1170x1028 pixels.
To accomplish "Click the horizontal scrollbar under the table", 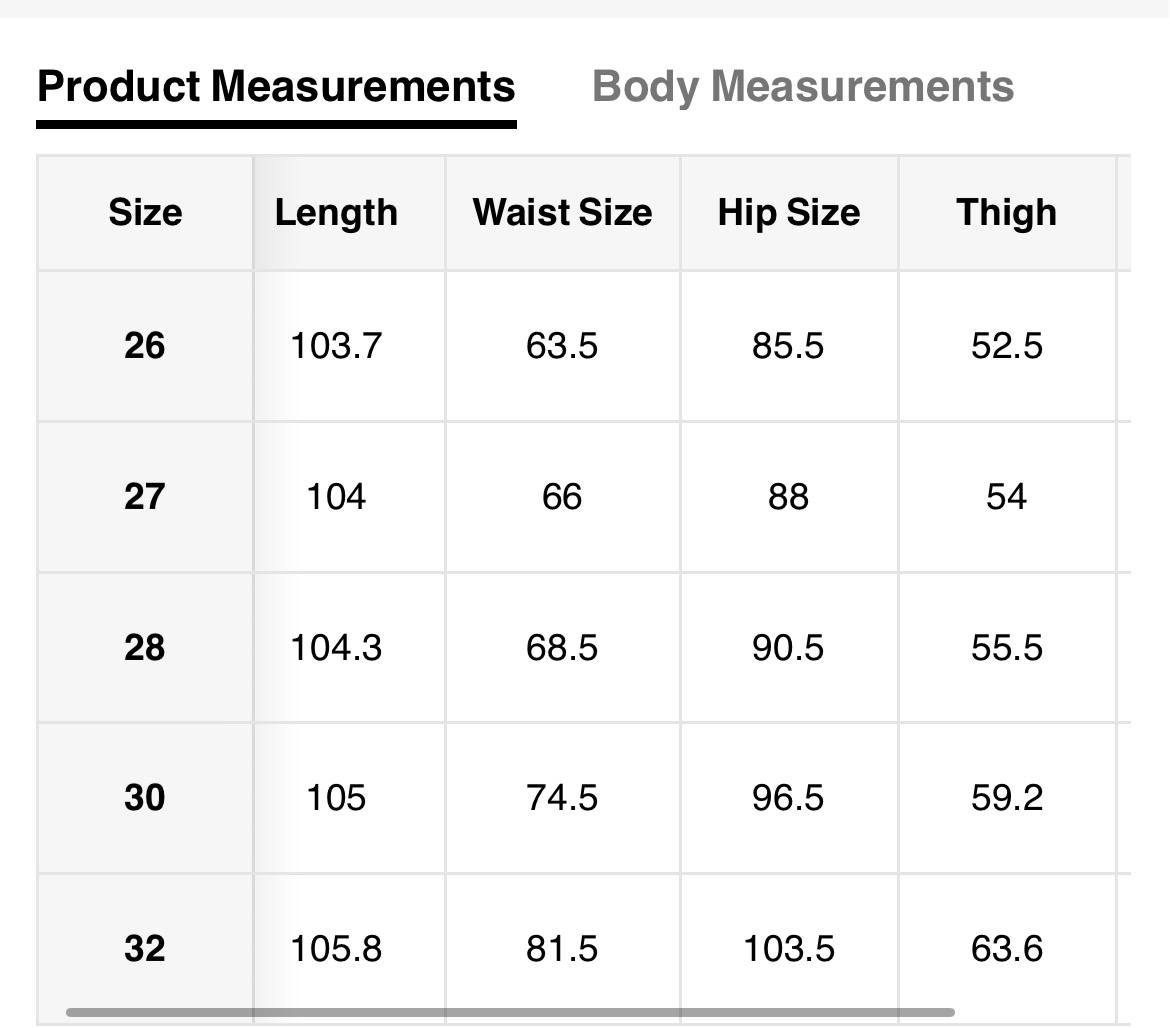I will pyautogui.click(x=510, y=1012).
